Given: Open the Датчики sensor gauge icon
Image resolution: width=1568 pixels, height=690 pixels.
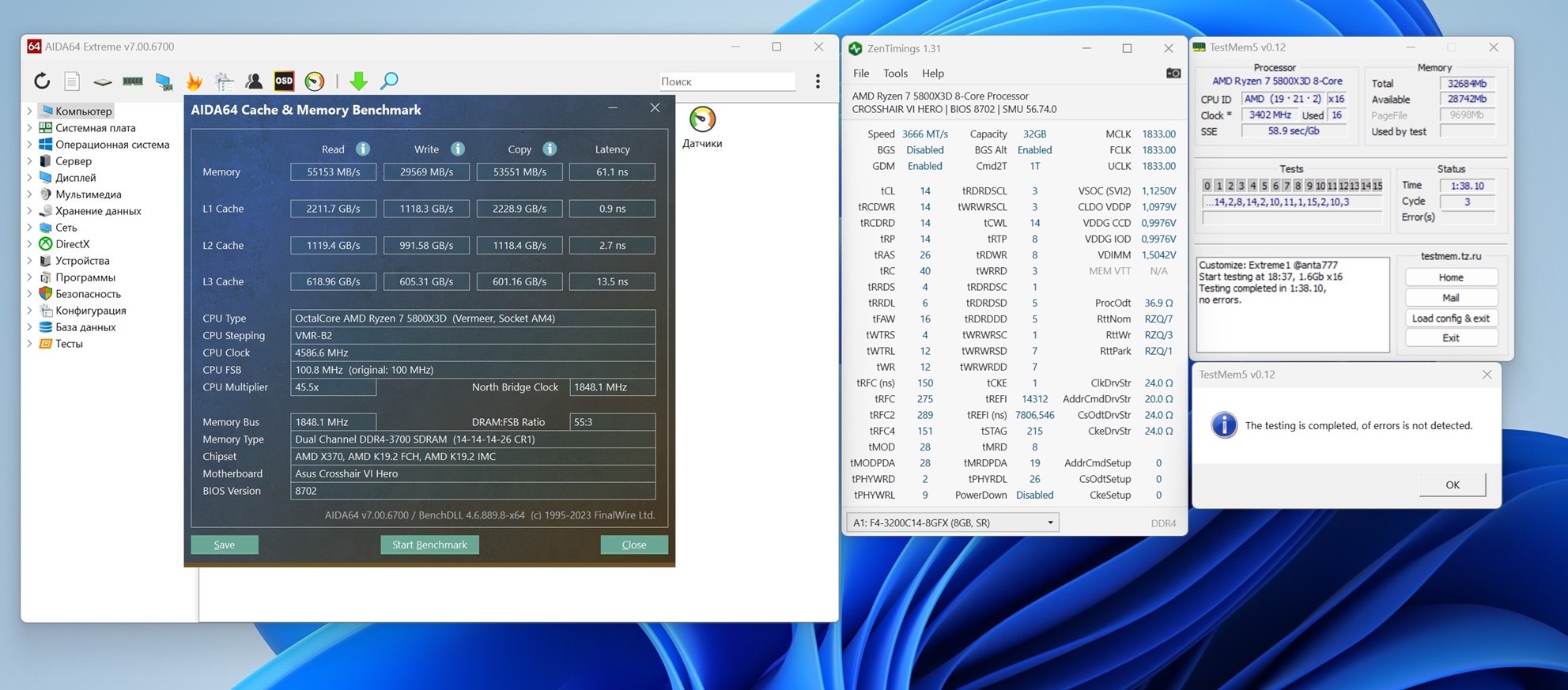Looking at the screenshot, I should [x=702, y=119].
